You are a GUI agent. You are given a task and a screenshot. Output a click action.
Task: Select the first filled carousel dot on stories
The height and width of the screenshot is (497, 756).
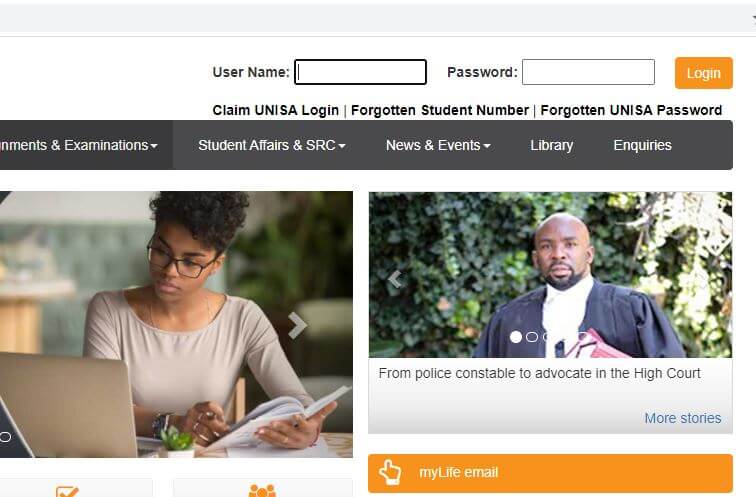coord(516,337)
